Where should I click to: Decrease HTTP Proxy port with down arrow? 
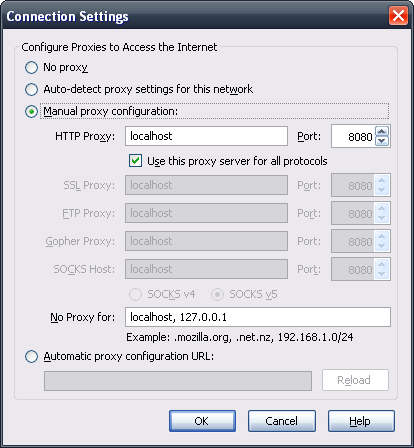[x=382, y=141]
